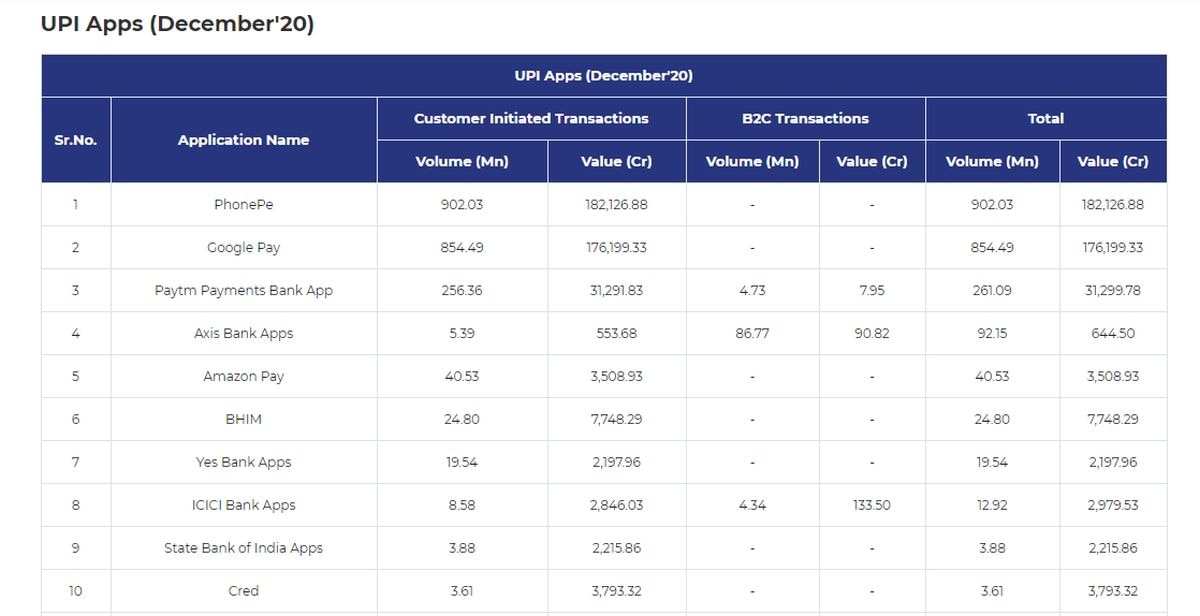Screen dimensions: 1200x616
Task: Select the Cred application name cell
Action: point(243,591)
